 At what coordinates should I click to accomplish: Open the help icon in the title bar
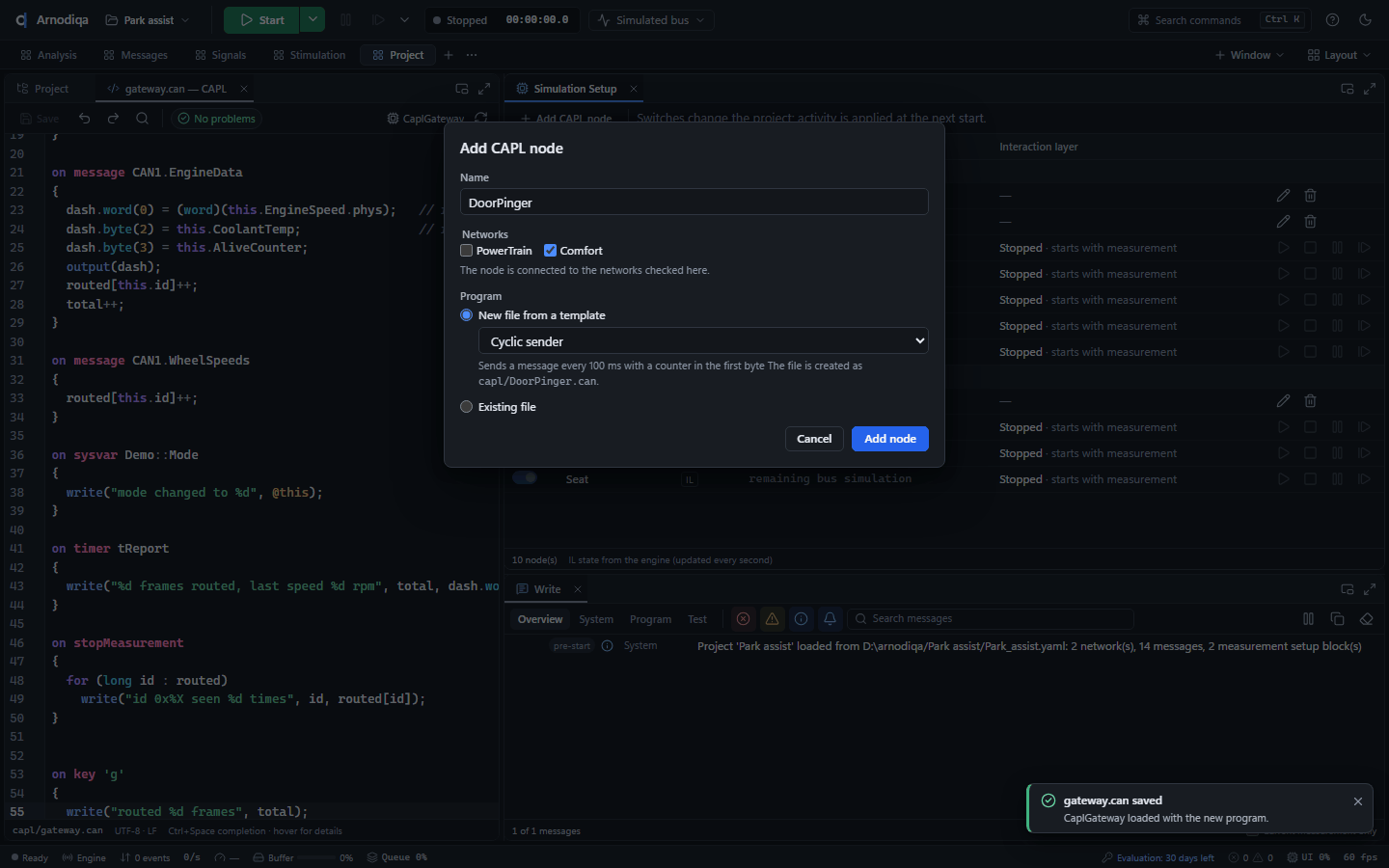coord(1333,19)
